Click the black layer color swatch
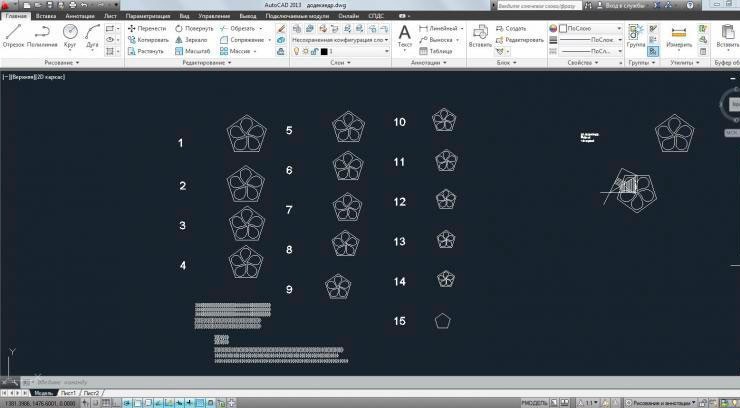This screenshot has height=408, width=740. (x=323, y=51)
